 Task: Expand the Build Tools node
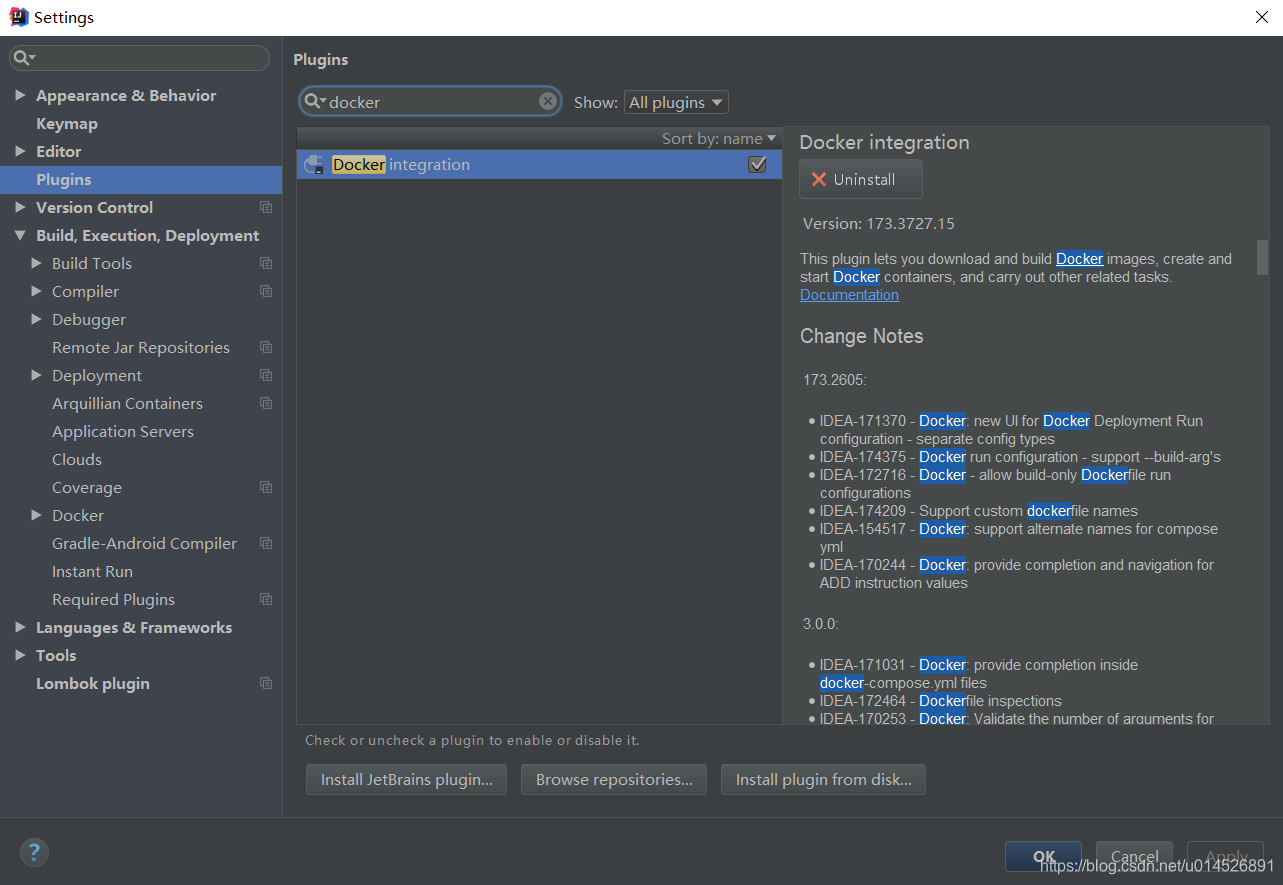coord(36,263)
